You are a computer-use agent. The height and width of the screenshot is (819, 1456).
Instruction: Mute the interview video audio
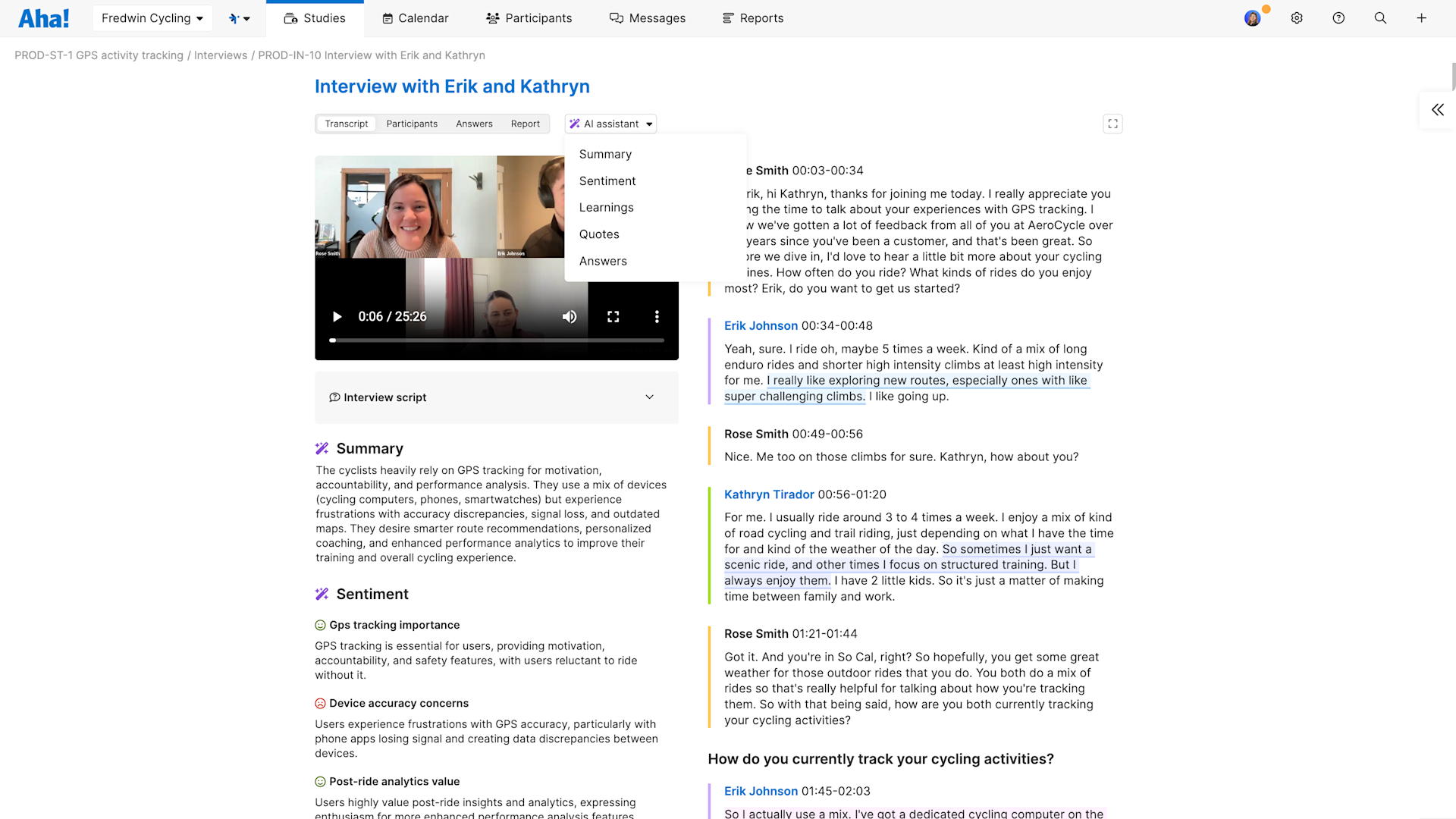pos(570,316)
